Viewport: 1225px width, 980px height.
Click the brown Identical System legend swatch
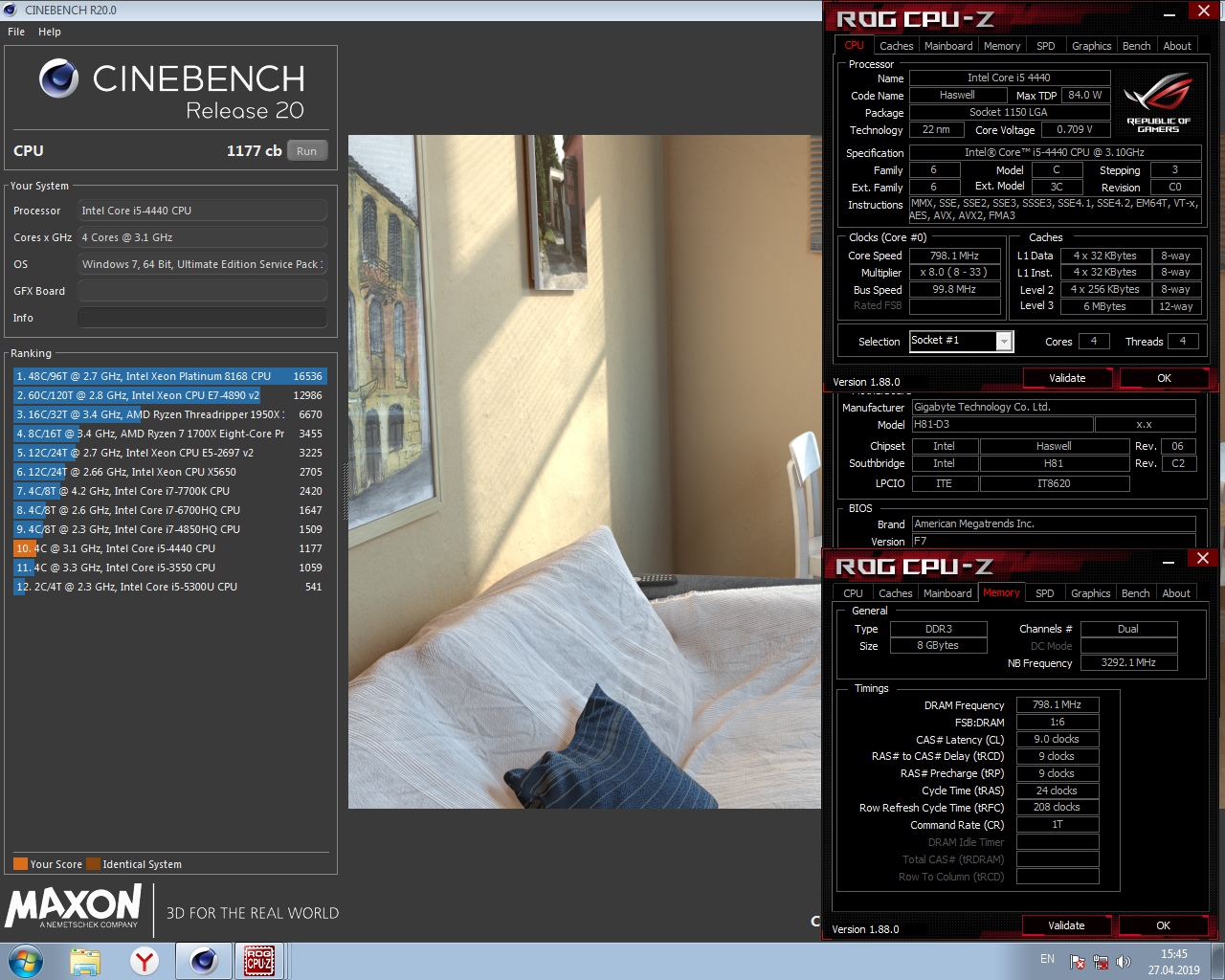[x=93, y=864]
